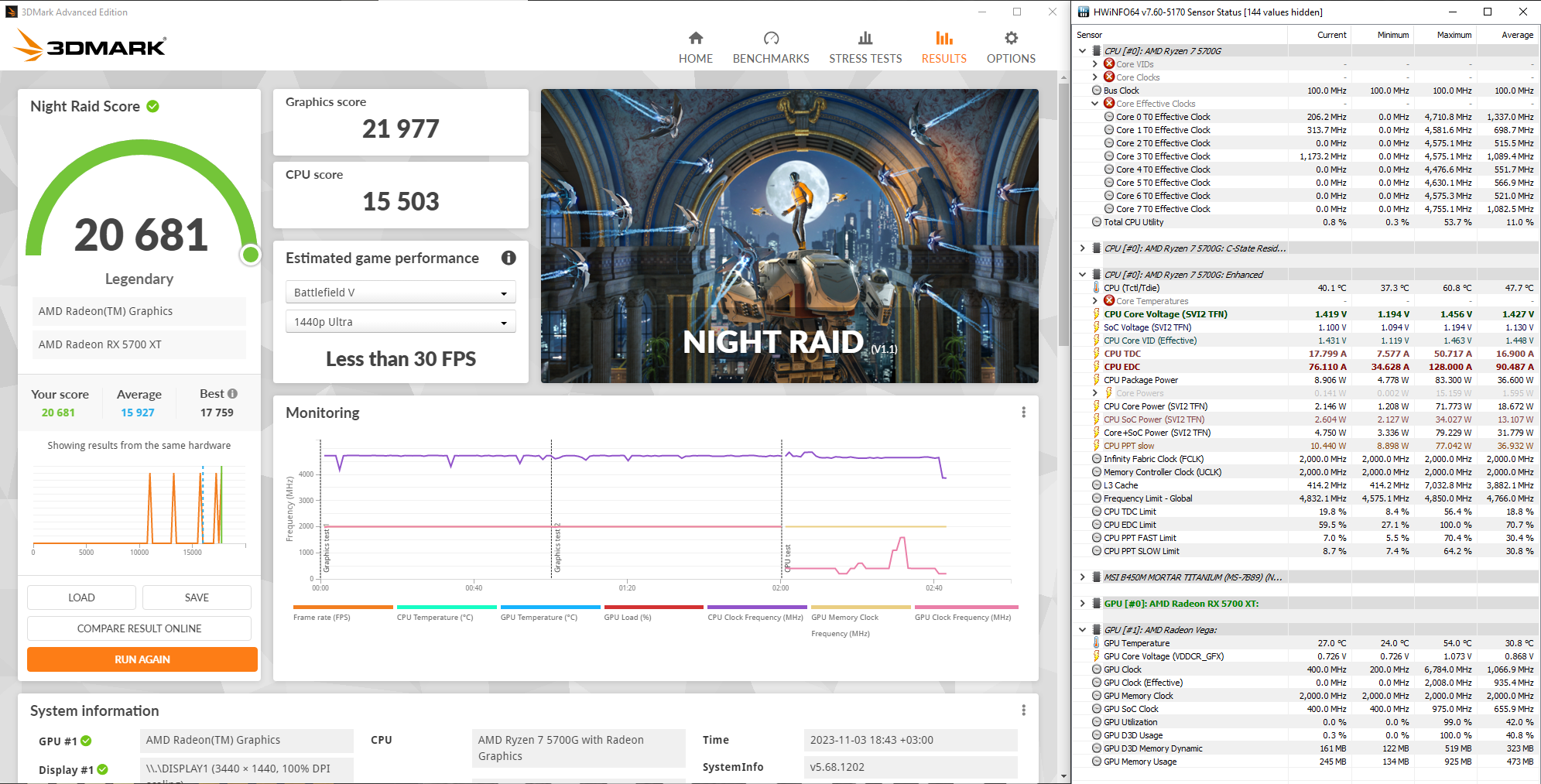Viewport: 1541px width, 784px height.
Task: Expand the MSI B450M MORTAR TITANIUM group
Action: coord(1082,577)
